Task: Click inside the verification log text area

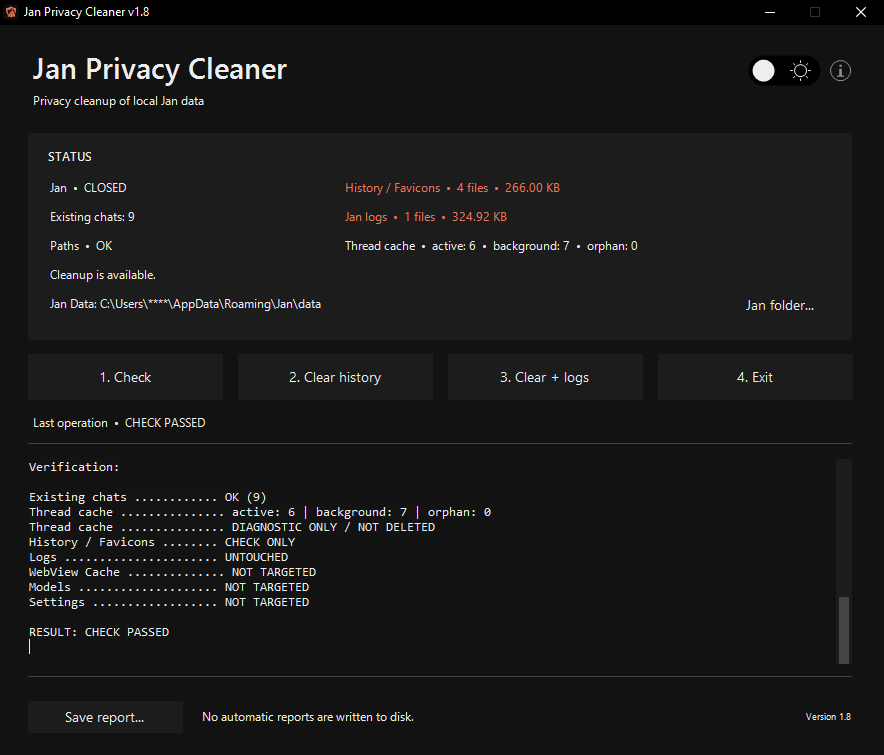Action: [x=431, y=560]
